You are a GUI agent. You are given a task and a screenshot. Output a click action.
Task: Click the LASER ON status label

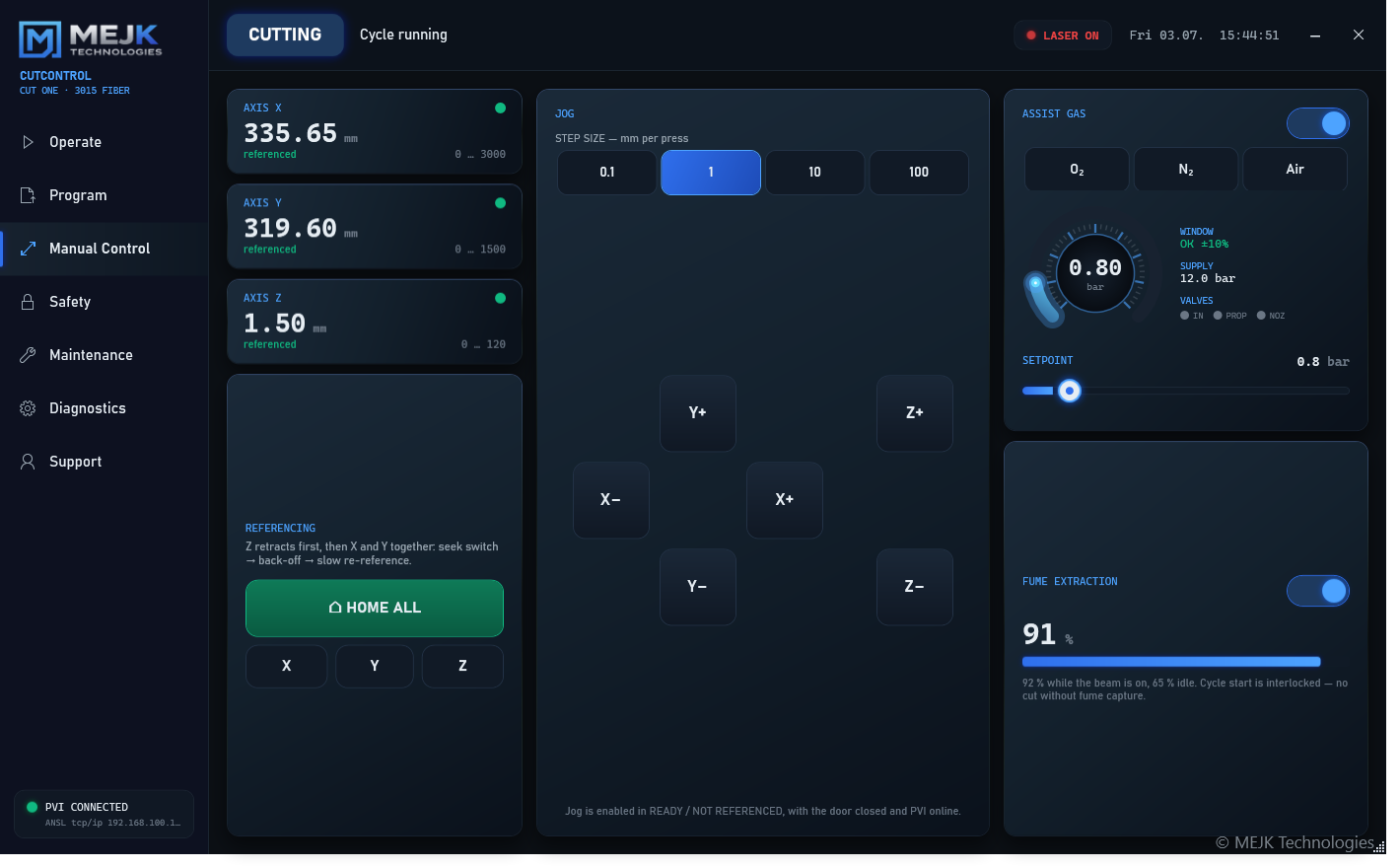click(1071, 36)
